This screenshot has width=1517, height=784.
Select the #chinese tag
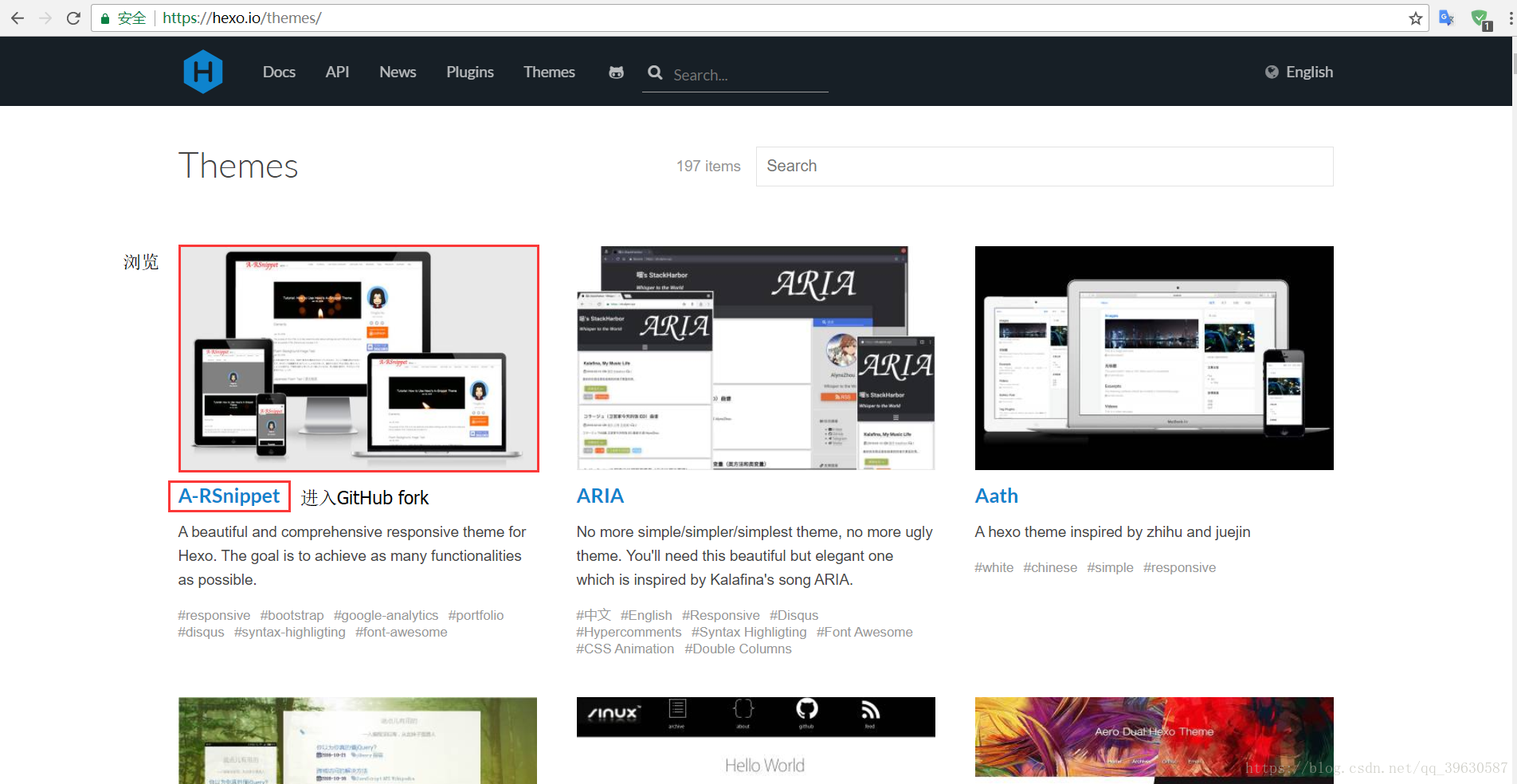[1050, 568]
